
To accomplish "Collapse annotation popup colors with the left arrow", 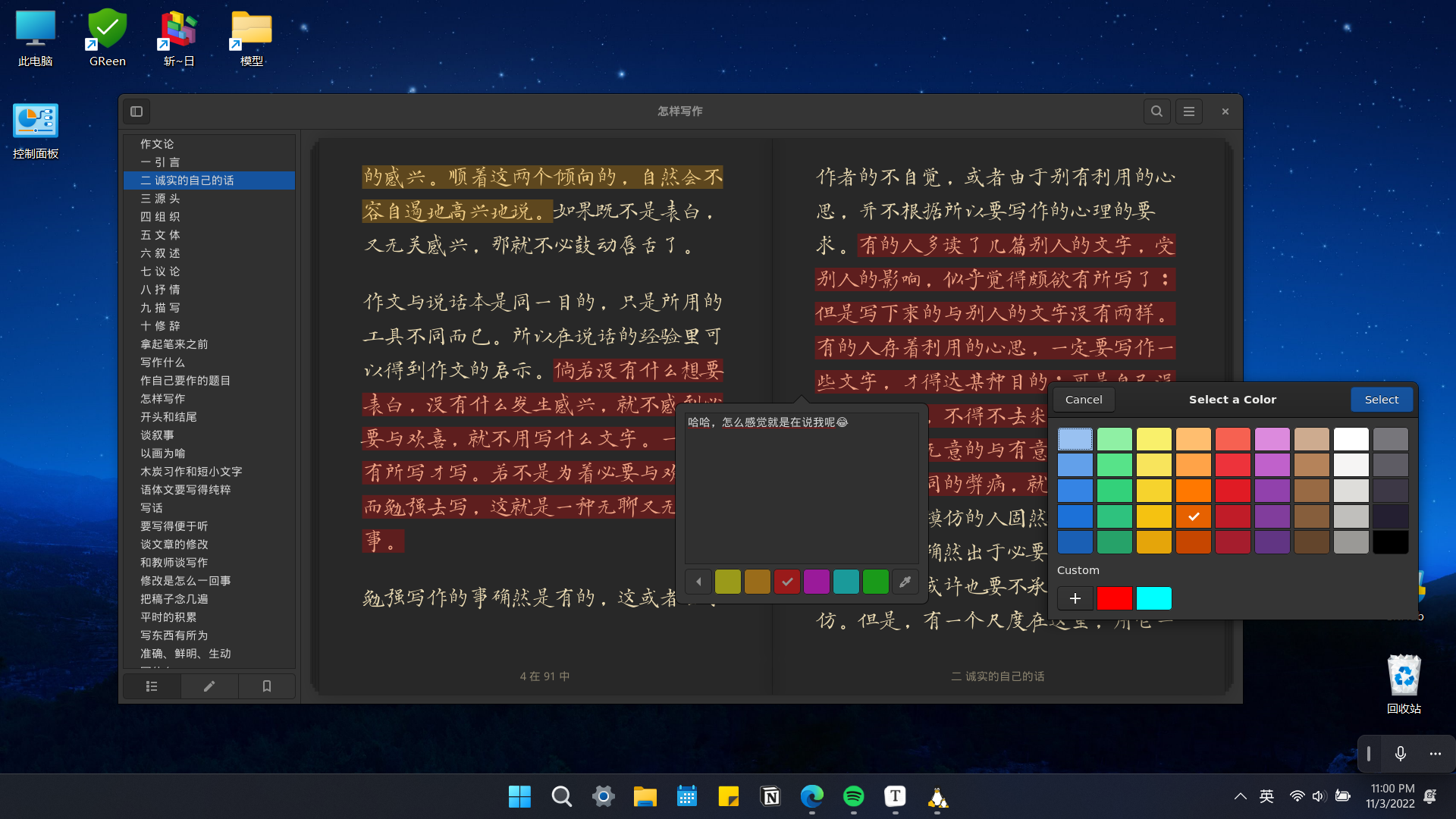I will pos(698,581).
